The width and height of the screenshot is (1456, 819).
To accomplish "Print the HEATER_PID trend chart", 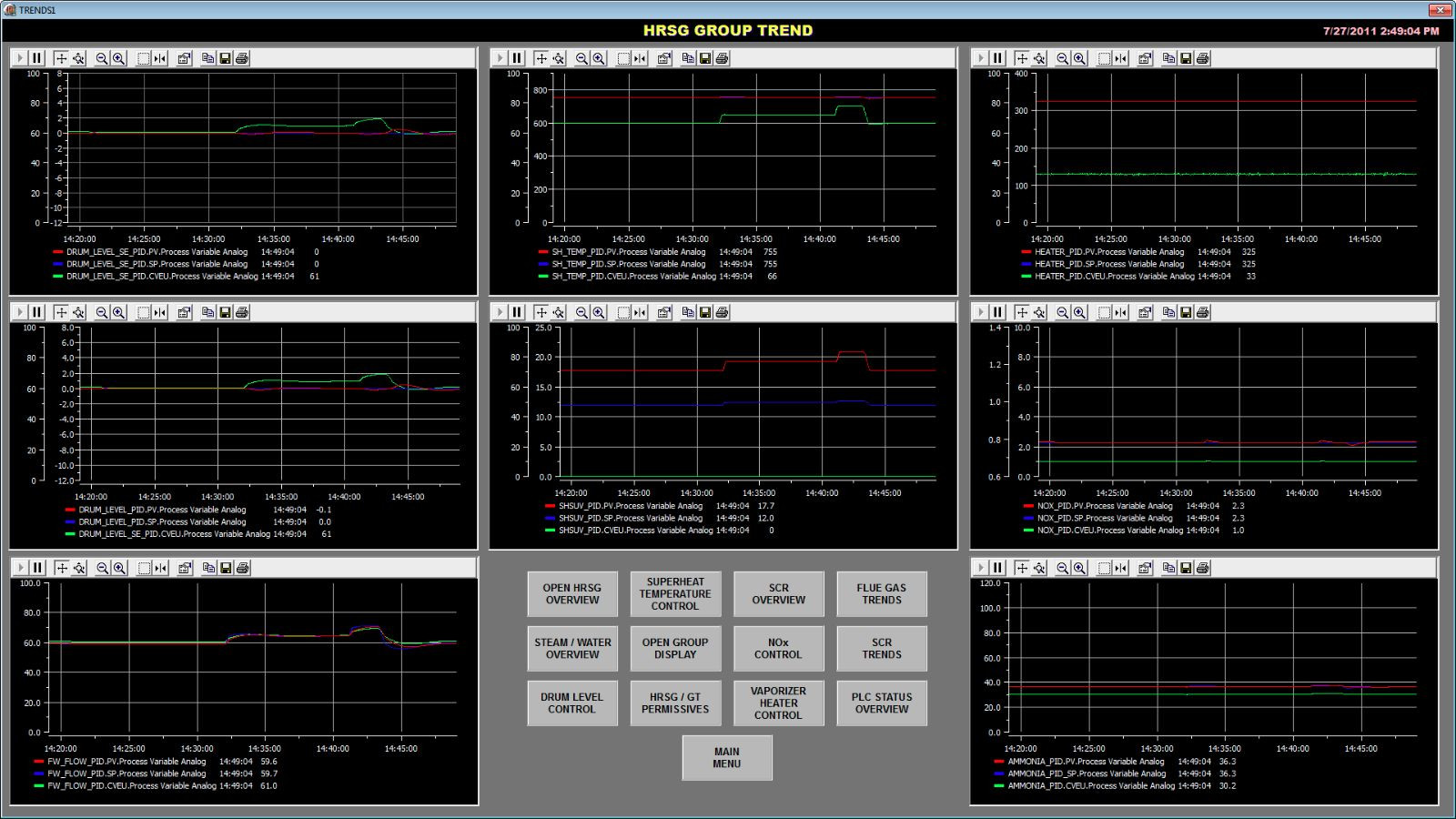I will tap(1203, 58).
